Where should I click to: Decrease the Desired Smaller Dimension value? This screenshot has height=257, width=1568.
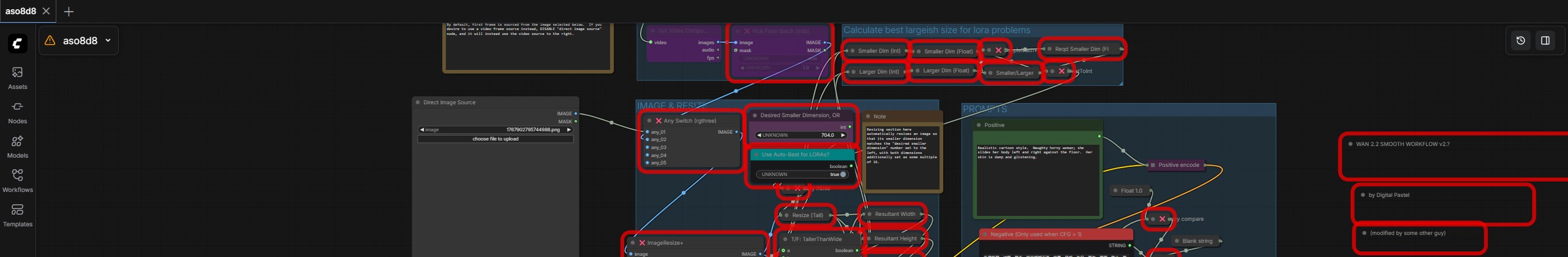[x=759, y=135]
